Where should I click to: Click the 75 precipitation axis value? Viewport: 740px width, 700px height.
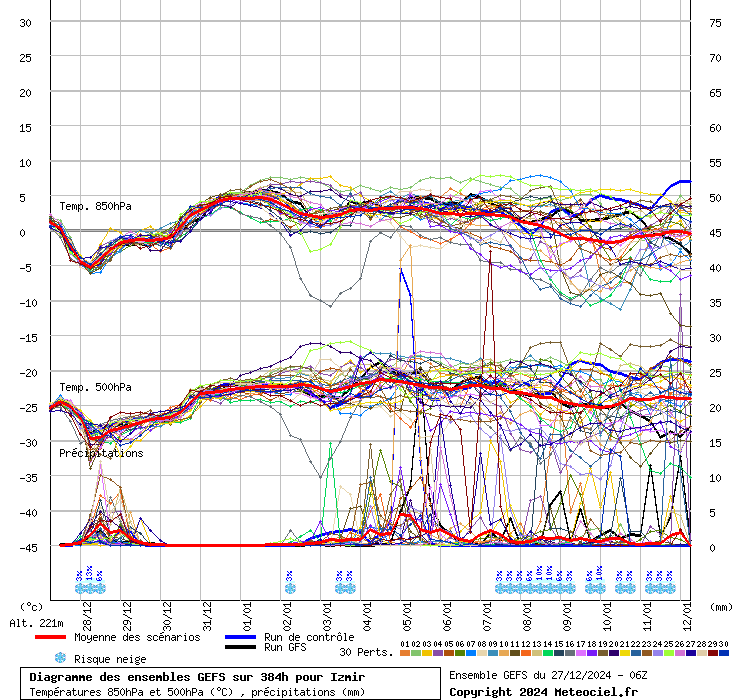(x=715, y=23)
